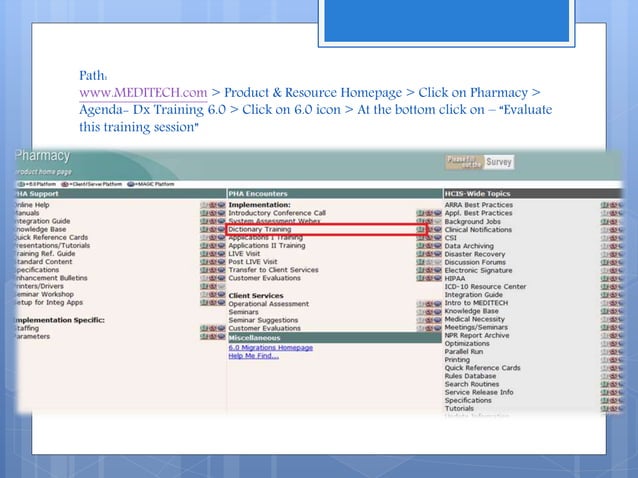Click the 6.0 icon for Standard Content
Viewport: 638px width, 478px height.
[x=204, y=262]
